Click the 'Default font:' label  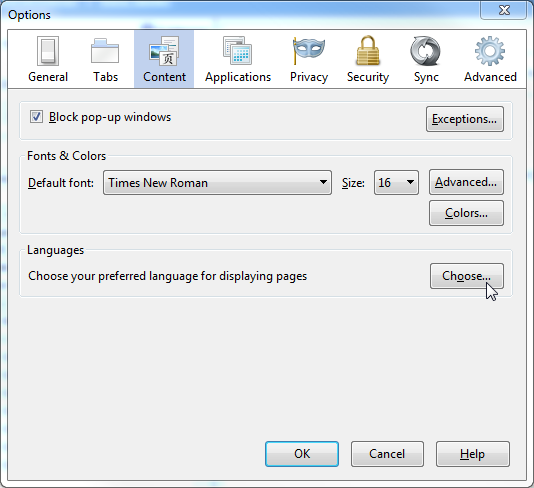pos(61,183)
